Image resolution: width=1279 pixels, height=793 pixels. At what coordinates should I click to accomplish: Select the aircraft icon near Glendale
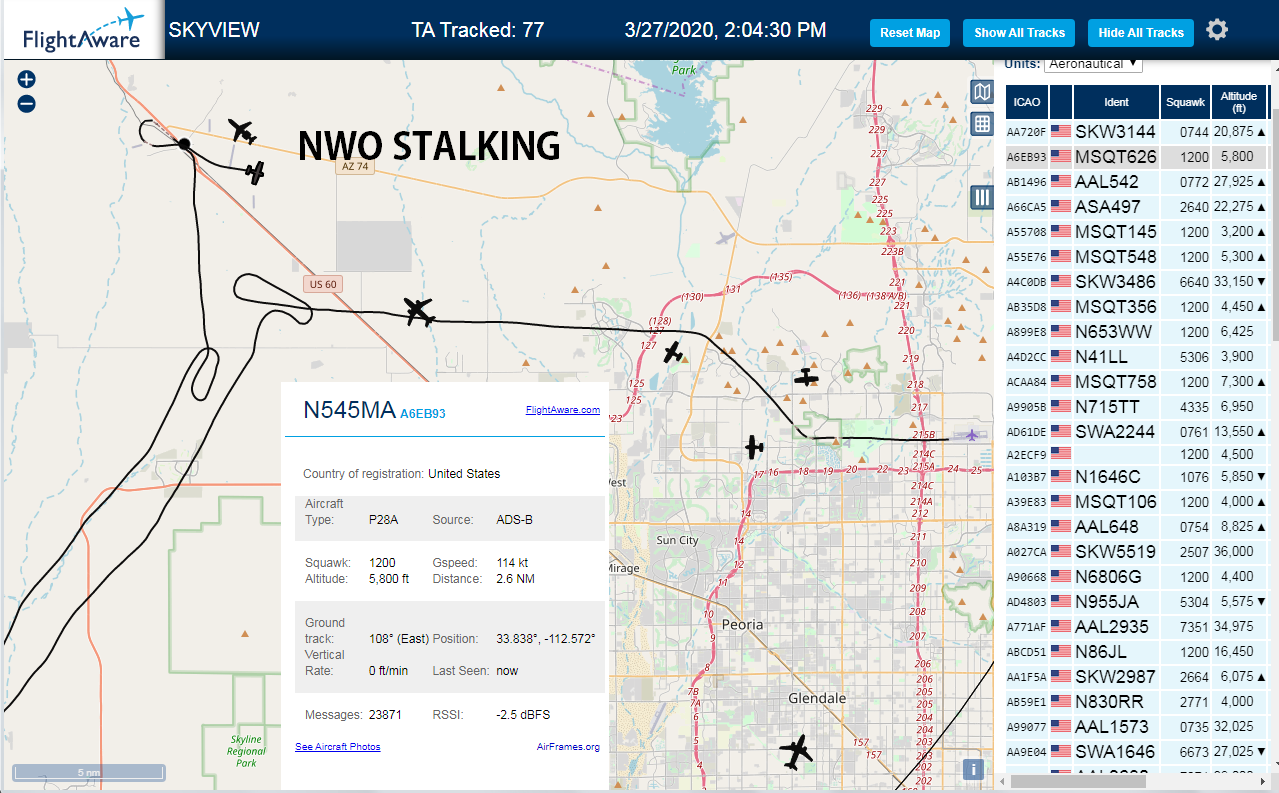(x=797, y=750)
